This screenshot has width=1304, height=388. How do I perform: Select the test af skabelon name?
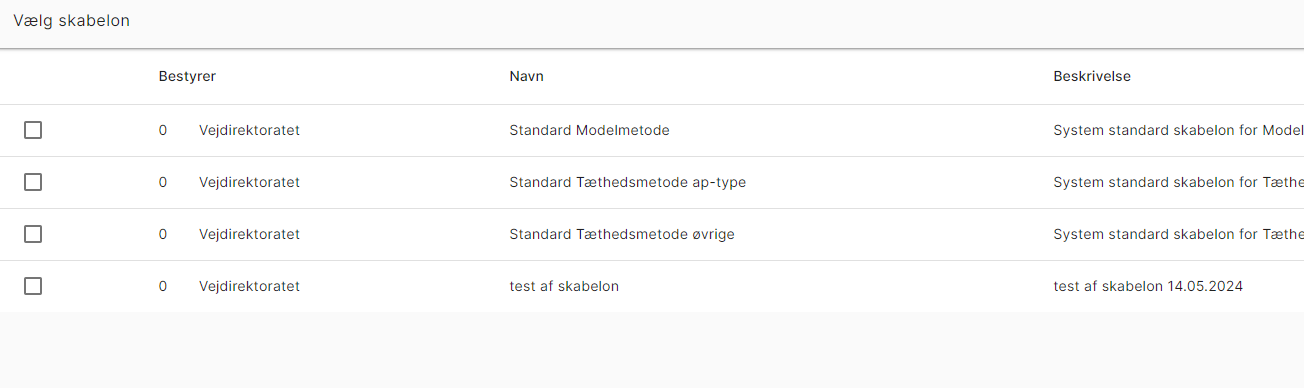[x=564, y=286]
